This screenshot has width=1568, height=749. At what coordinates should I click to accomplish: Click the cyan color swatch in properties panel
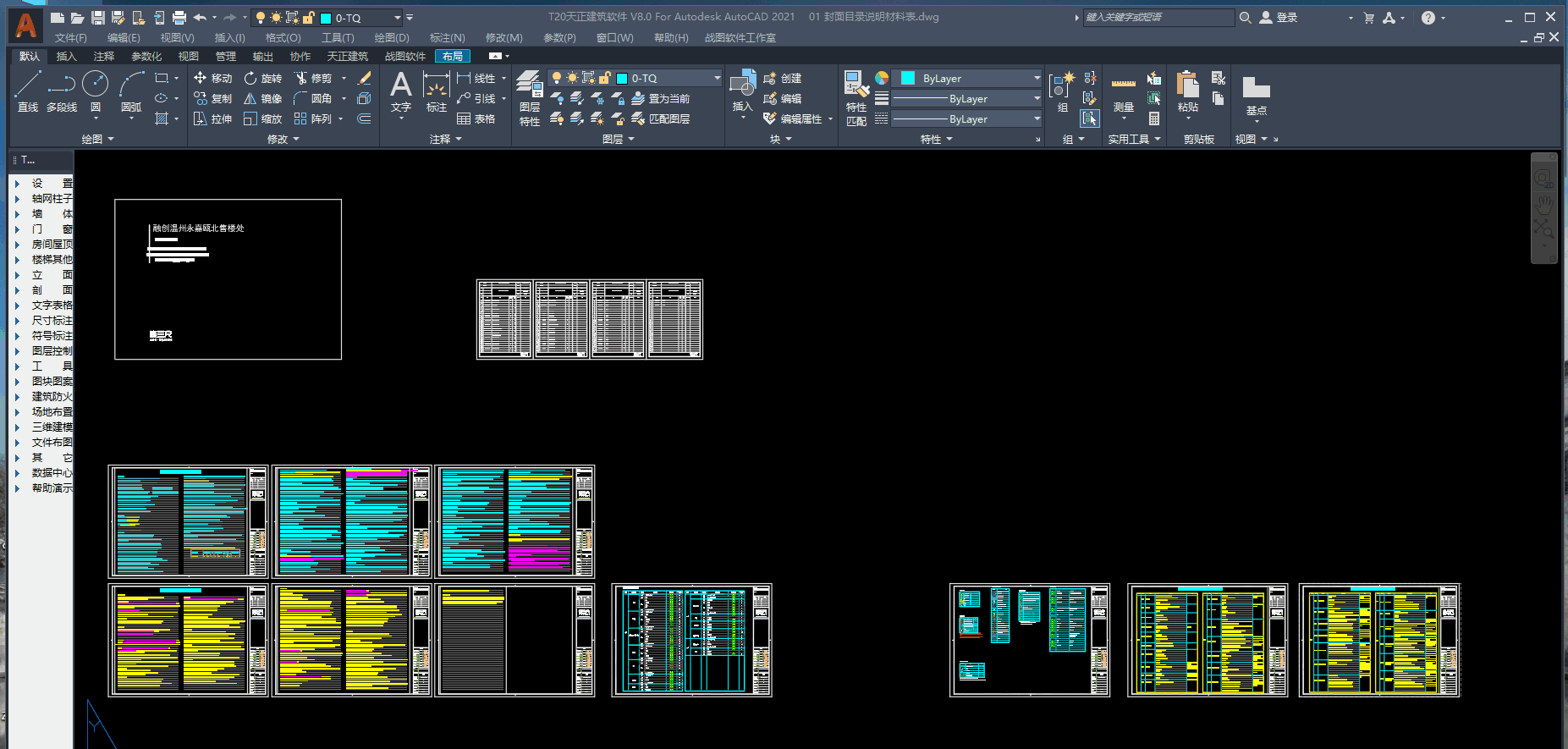point(907,78)
